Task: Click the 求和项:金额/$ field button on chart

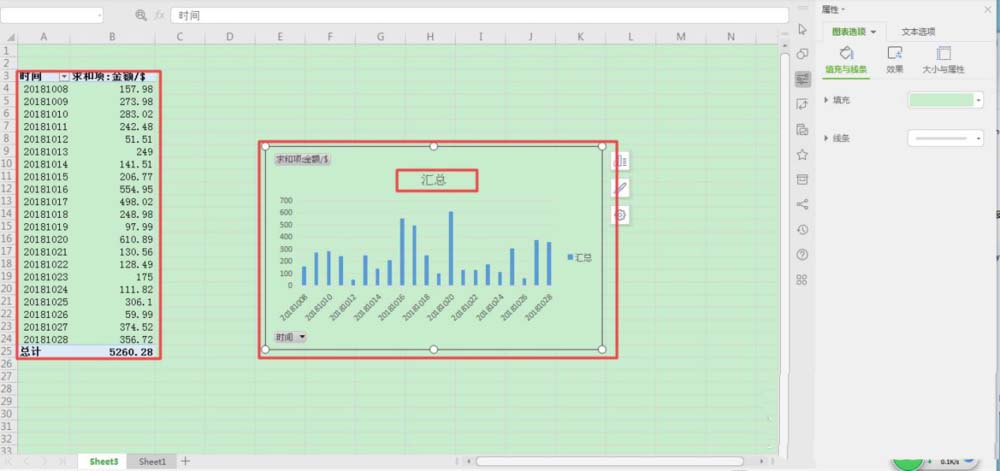Action: click(x=302, y=159)
